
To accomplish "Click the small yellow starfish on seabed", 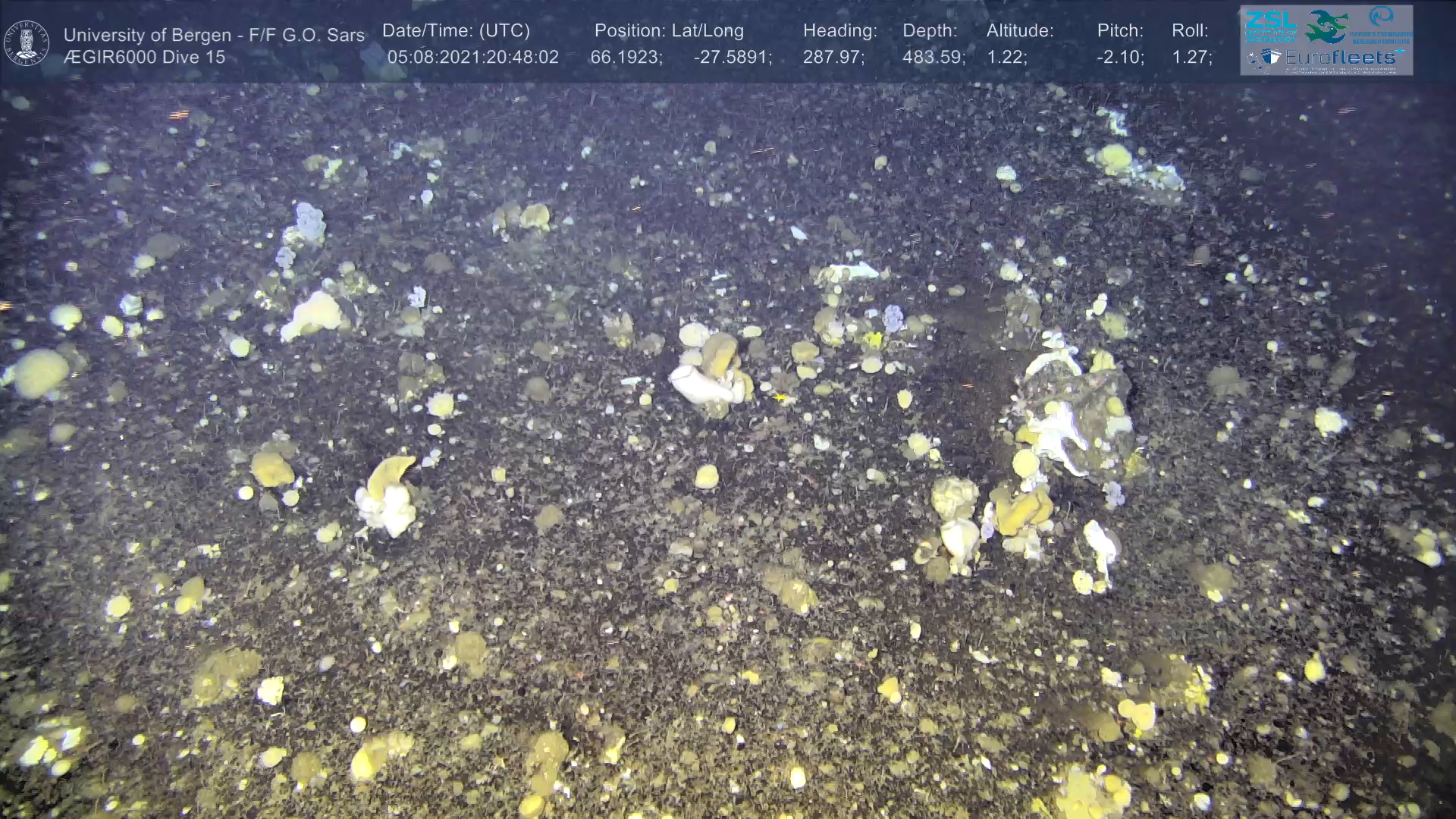I will point(779,397).
